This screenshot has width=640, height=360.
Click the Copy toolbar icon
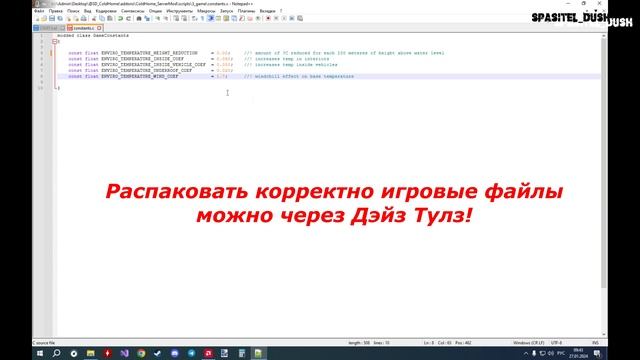point(102,18)
